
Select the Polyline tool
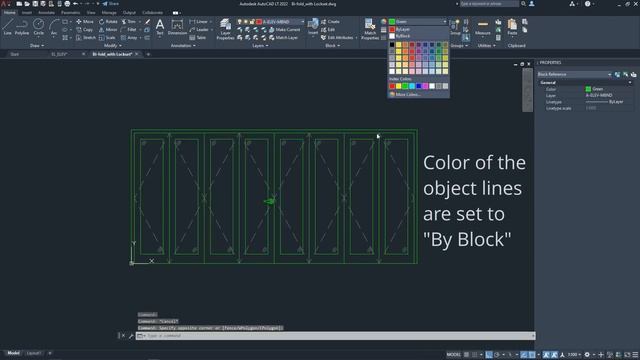coord(22,27)
